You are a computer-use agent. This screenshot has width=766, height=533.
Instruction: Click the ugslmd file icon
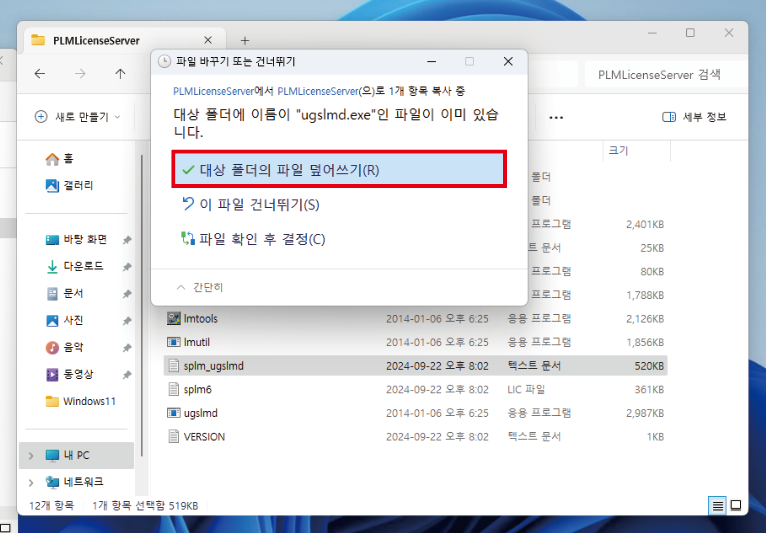point(173,413)
